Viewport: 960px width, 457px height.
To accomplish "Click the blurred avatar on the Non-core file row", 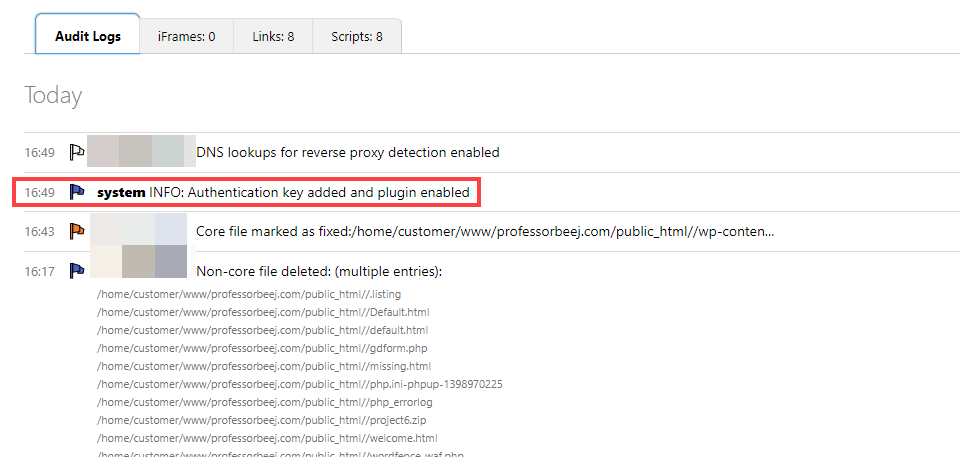I will 138,262.
